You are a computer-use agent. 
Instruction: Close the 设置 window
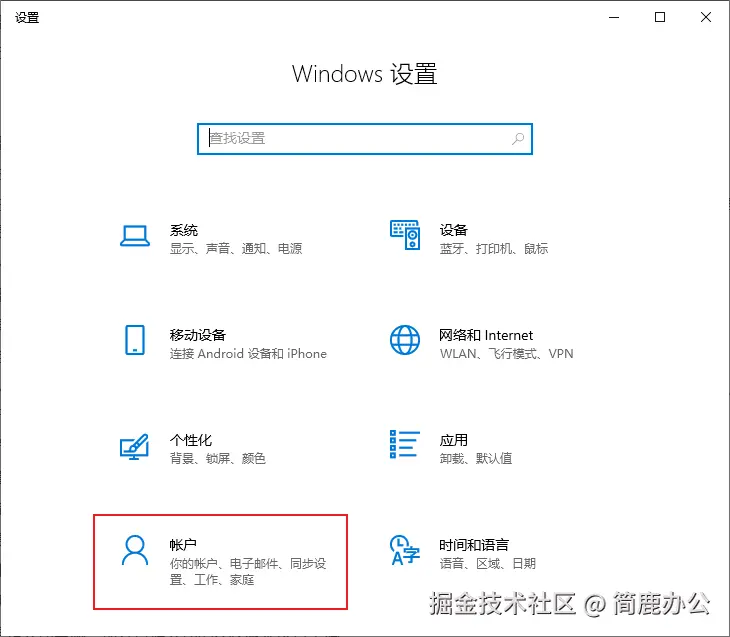coord(706,17)
